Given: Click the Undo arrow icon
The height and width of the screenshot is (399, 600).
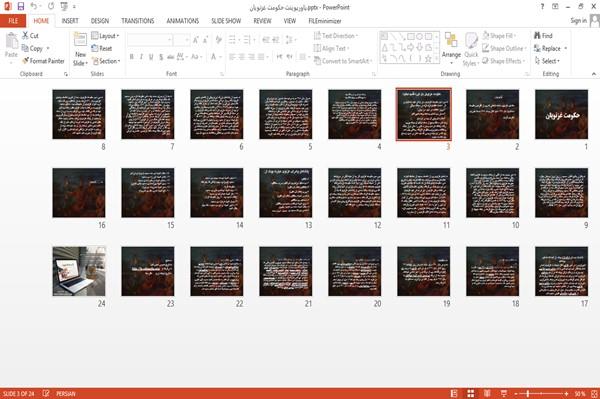Looking at the screenshot, I should 34,6.
